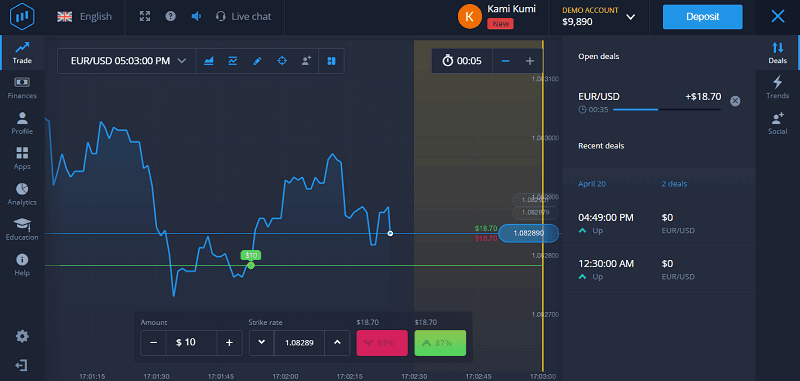Screen dimensions: 800x381
Task: Open the Trade sidebar tab
Action: point(22,53)
